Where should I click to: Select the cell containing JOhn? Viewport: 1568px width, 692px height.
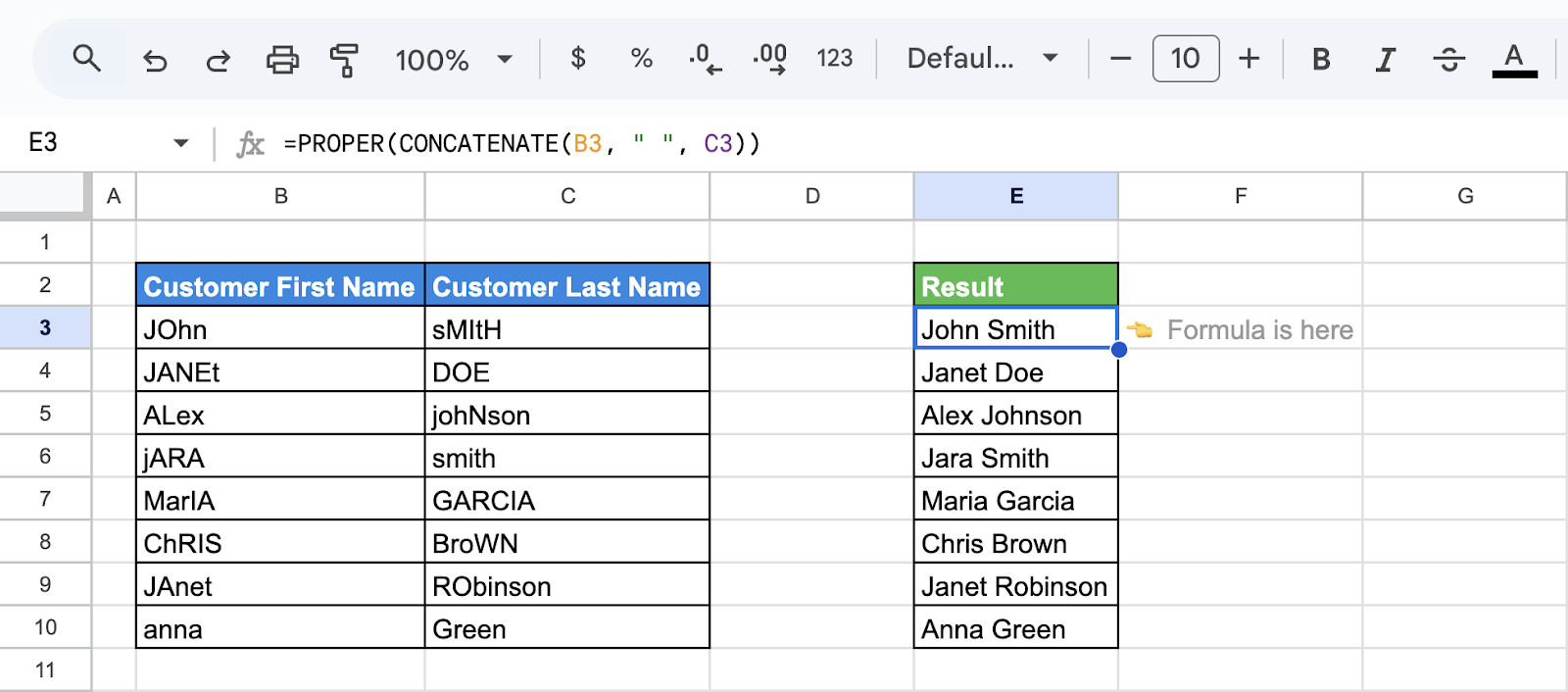(x=280, y=328)
